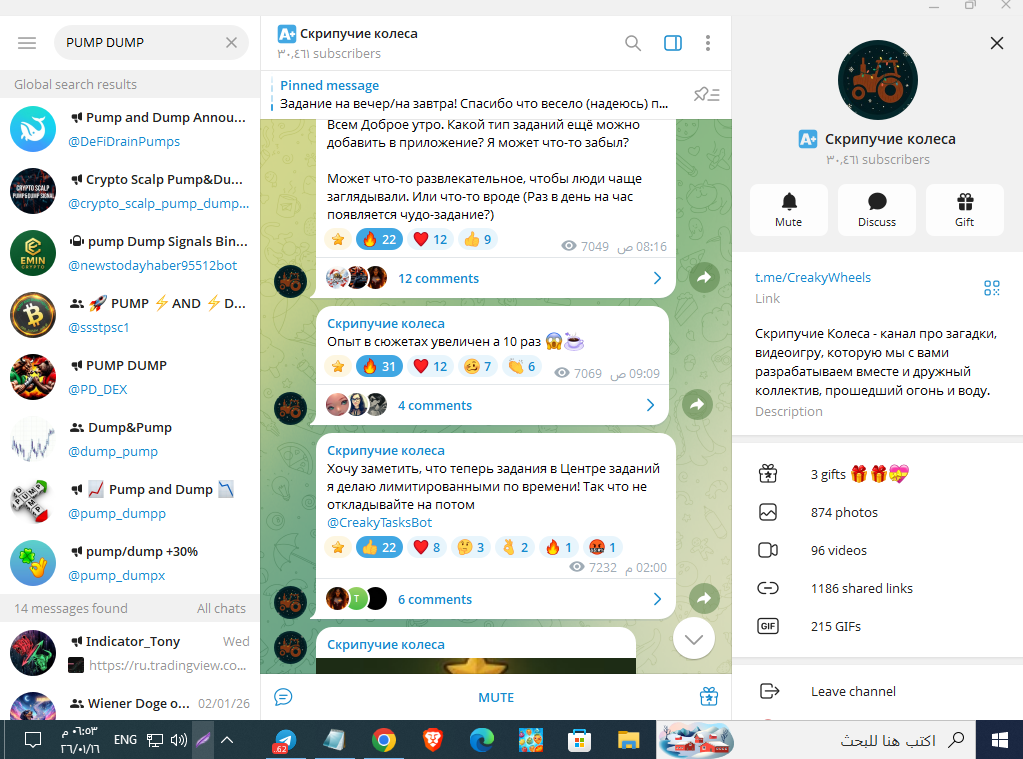Open Pump and Dump Annou... result
The width and height of the screenshot is (1023, 759).
[130, 129]
